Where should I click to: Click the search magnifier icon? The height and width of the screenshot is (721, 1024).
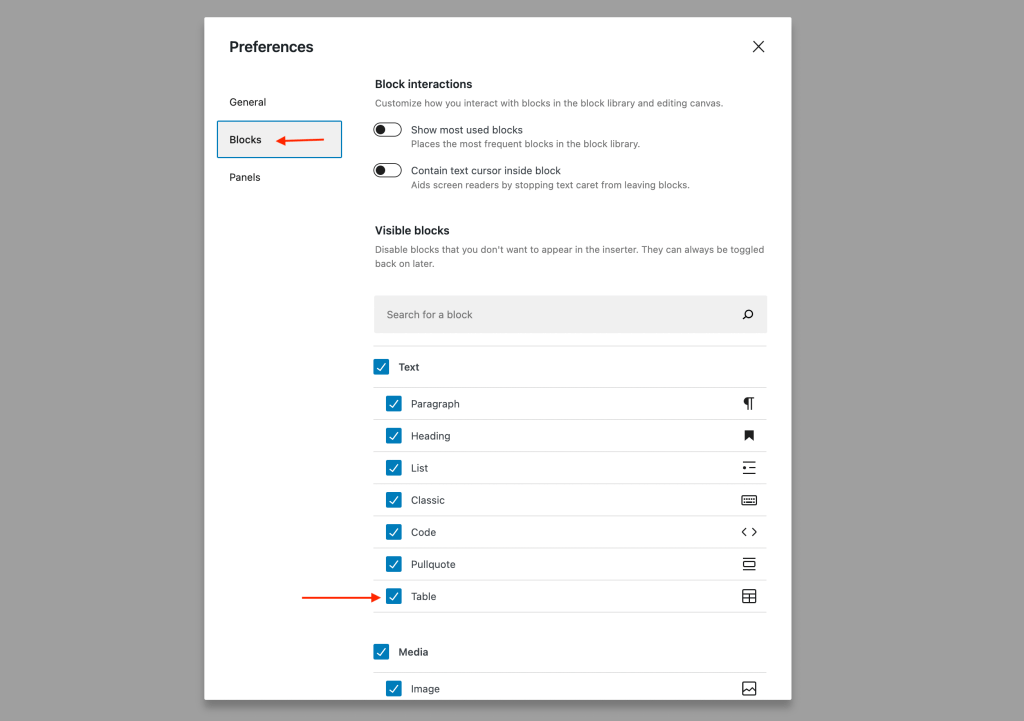(x=747, y=314)
